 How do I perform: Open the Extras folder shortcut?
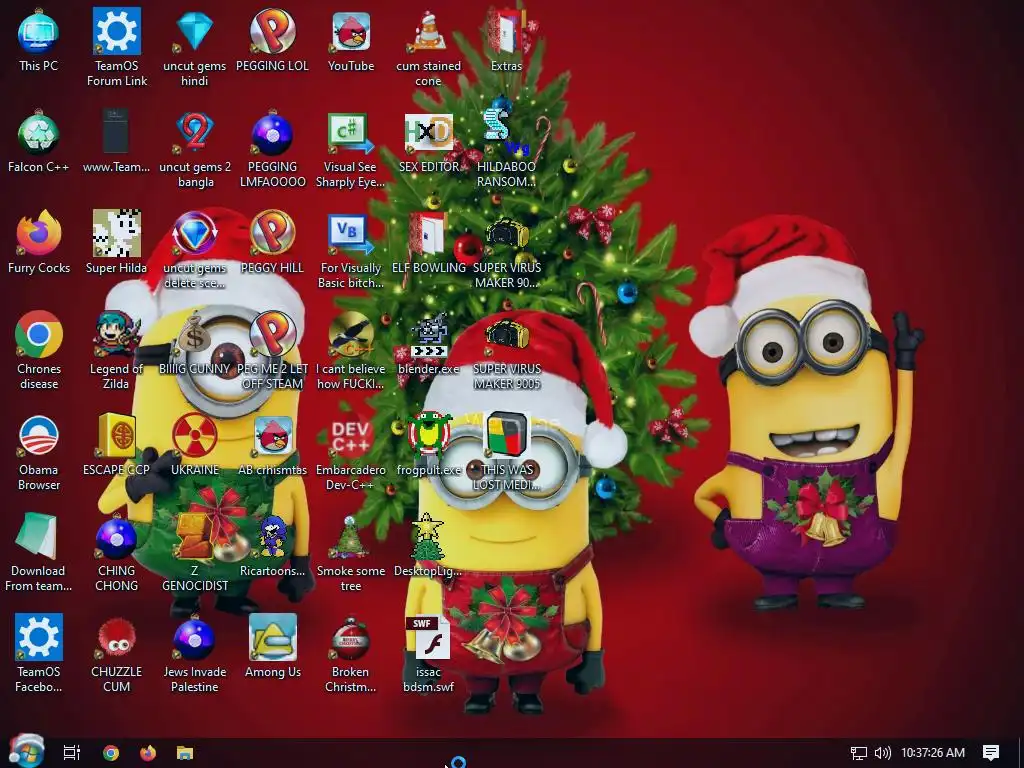(506, 40)
